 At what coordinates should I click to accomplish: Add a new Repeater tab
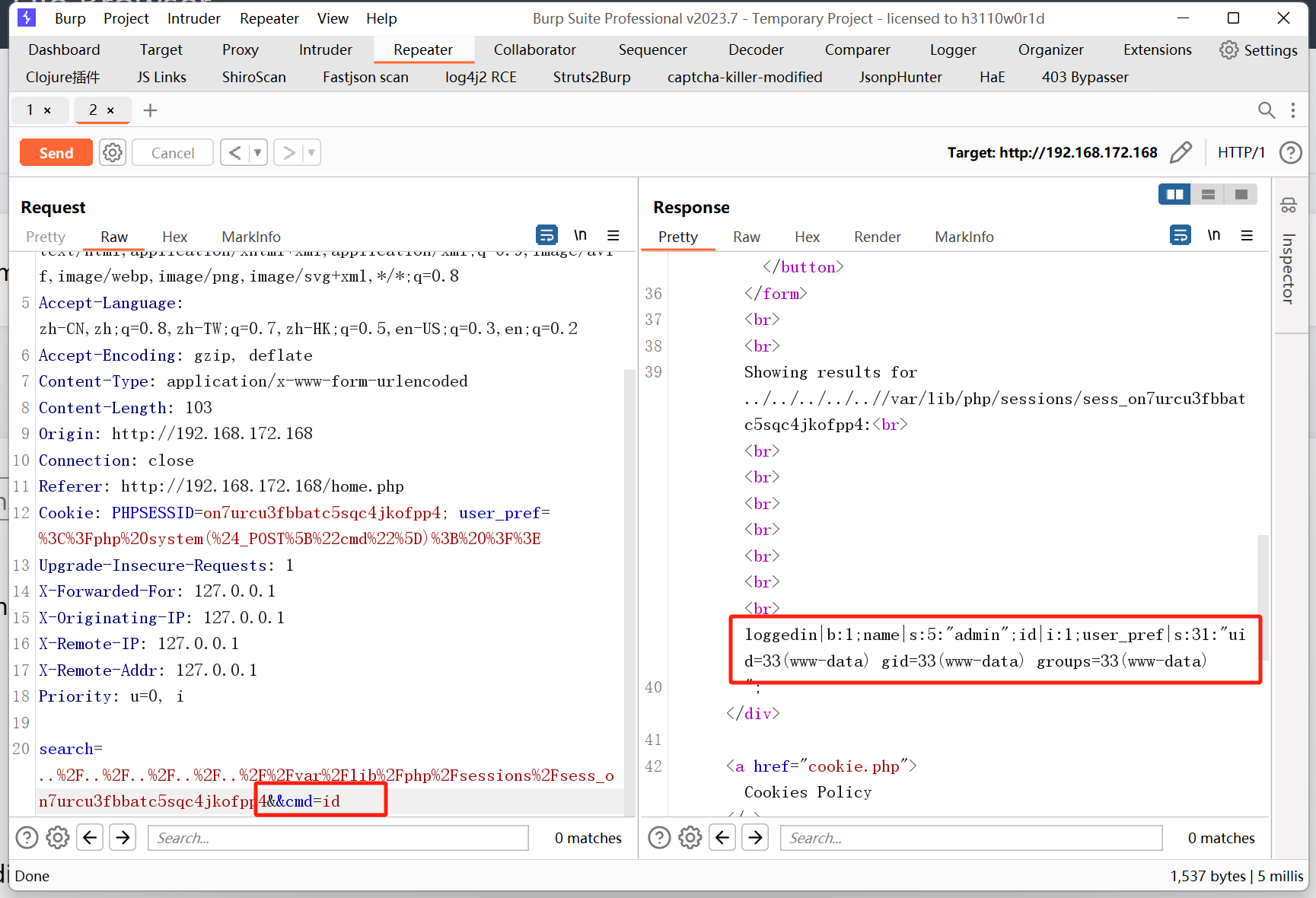(x=151, y=110)
